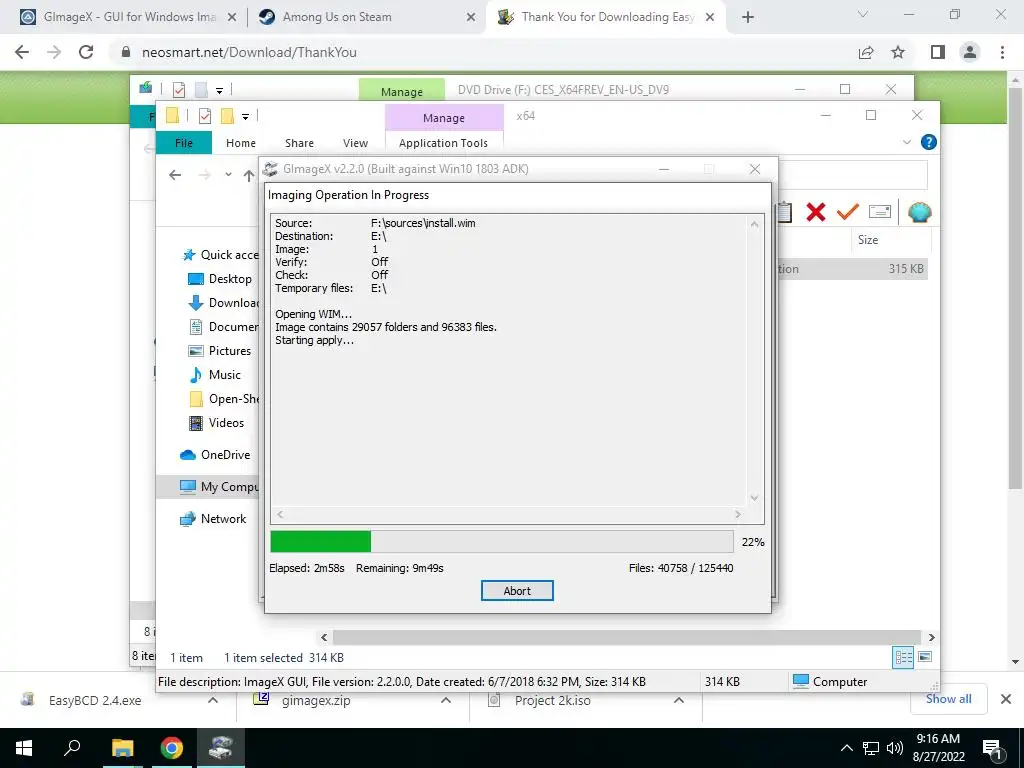The height and width of the screenshot is (768, 1024).
Task: Go up one folder level in Explorer
Action: [x=249, y=174]
